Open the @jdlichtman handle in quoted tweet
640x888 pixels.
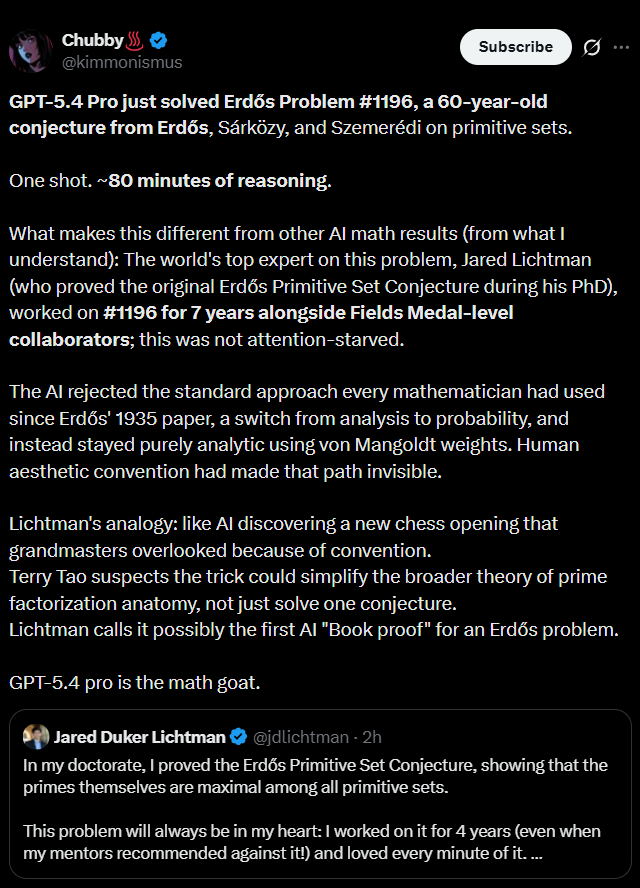point(300,737)
